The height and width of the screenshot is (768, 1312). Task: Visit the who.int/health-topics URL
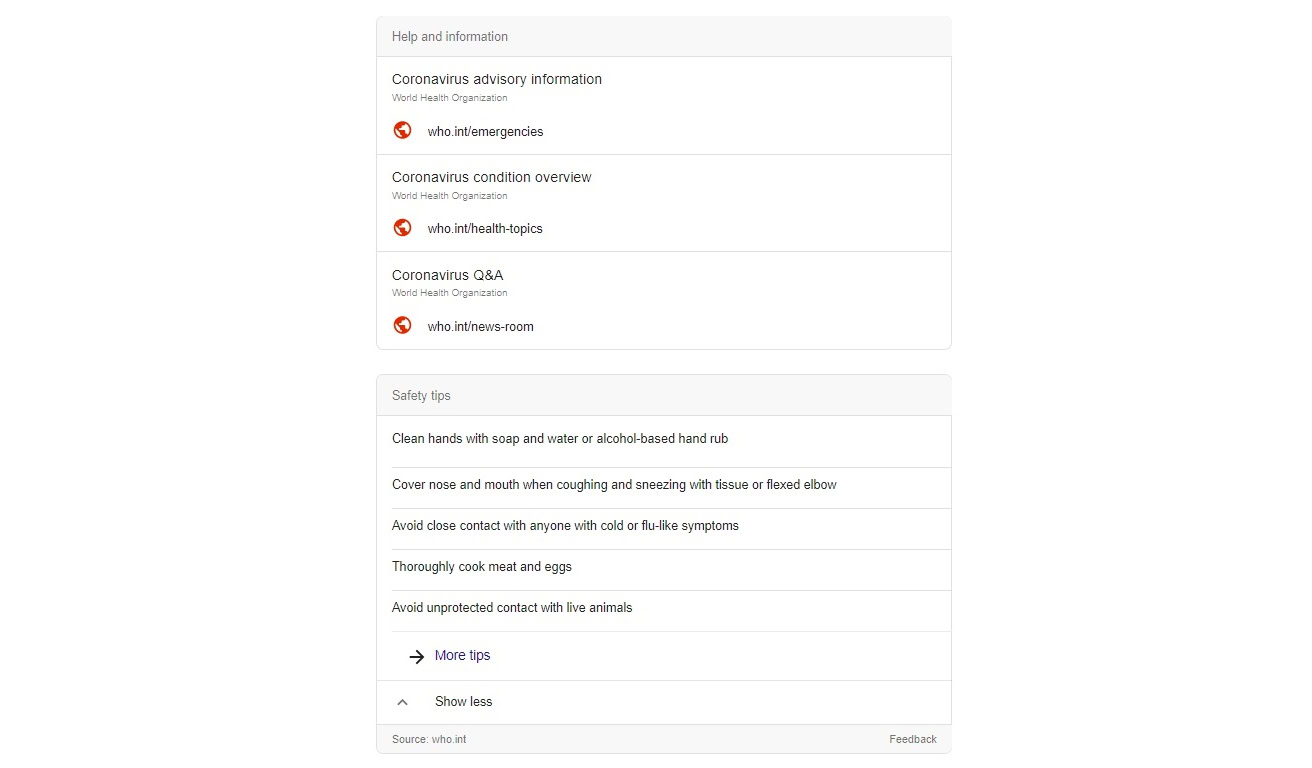pyautogui.click(x=485, y=228)
